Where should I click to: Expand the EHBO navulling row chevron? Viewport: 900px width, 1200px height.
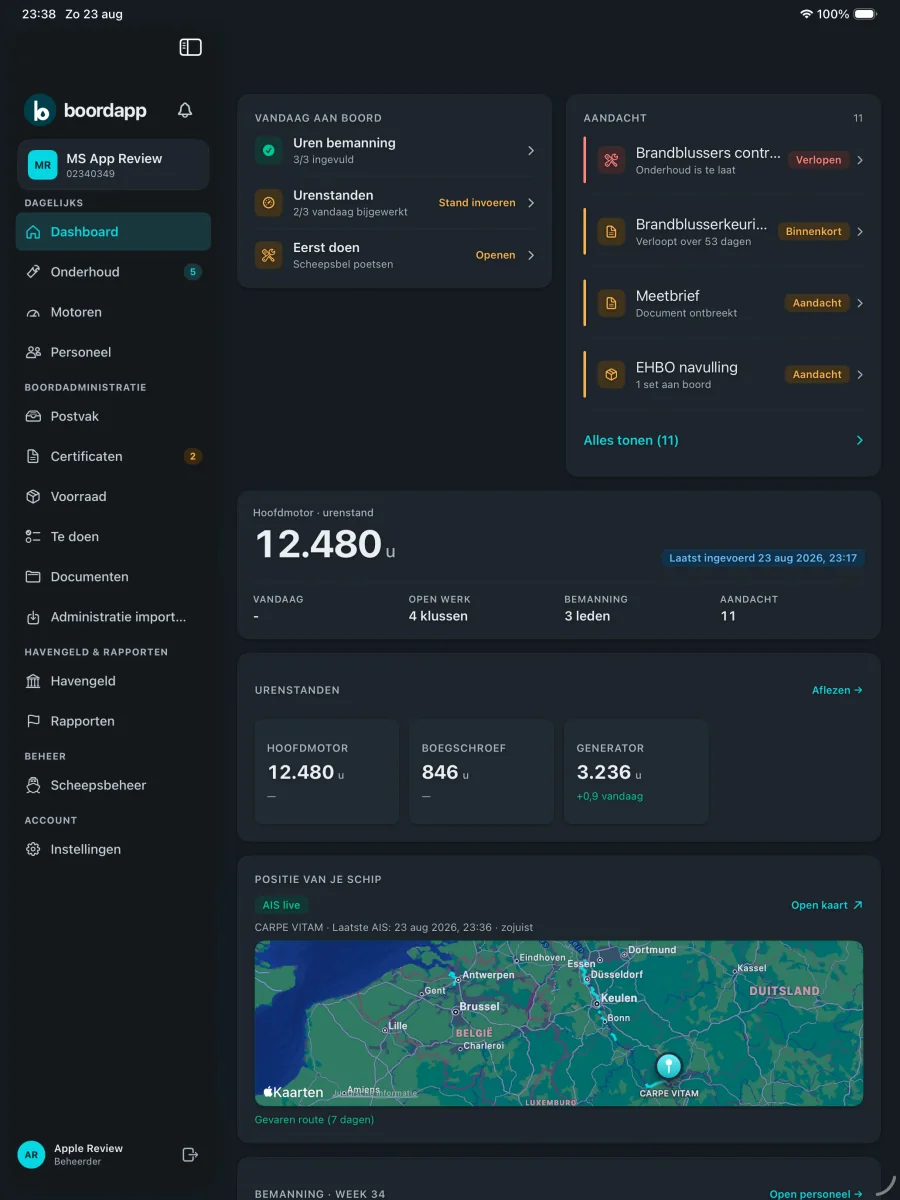860,374
